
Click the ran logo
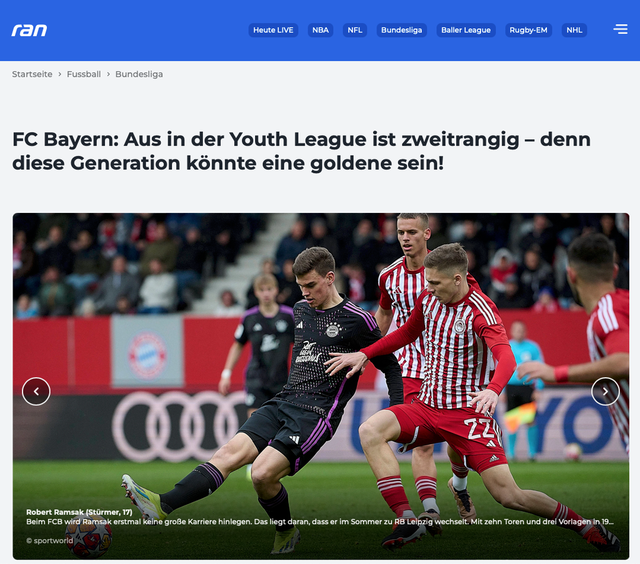click(x=29, y=30)
